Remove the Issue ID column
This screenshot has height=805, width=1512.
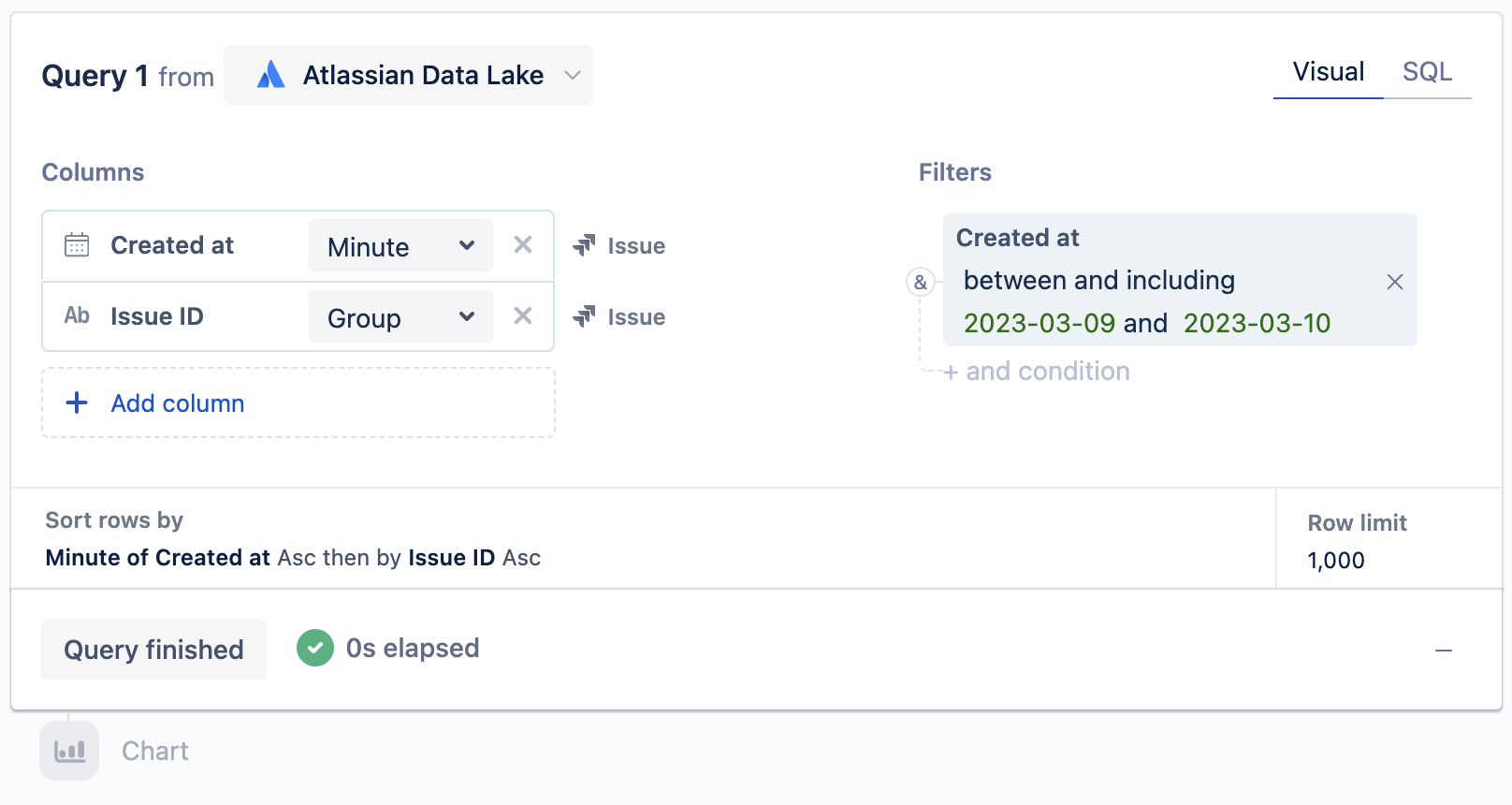pos(523,316)
